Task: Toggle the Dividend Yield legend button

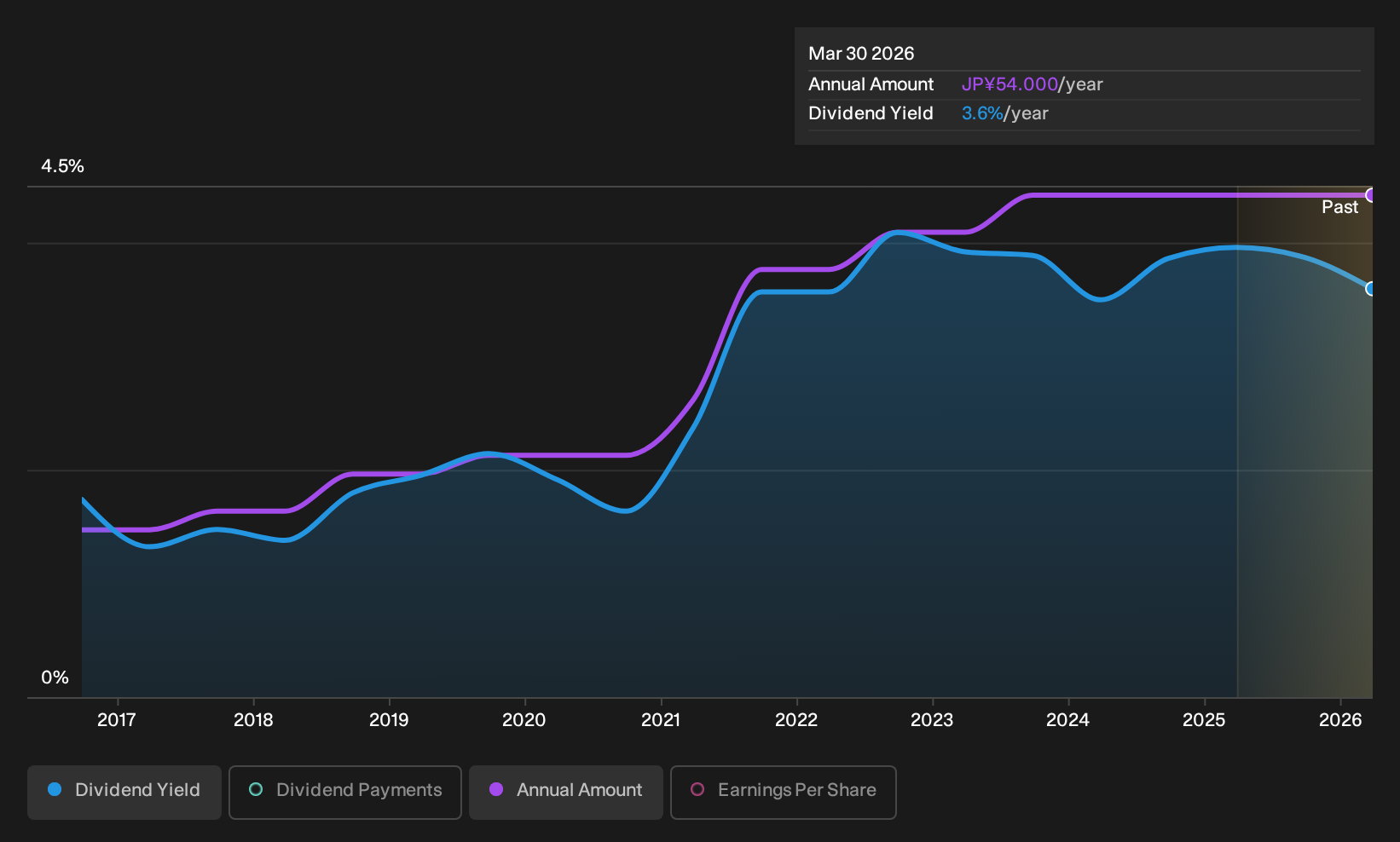Action: coord(124,792)
